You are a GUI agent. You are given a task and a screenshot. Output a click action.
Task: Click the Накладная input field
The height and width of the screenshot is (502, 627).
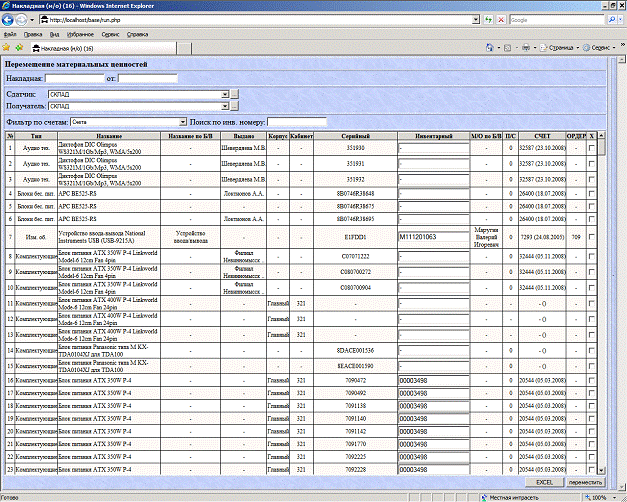pyautogui.click(x=74, y=78)
